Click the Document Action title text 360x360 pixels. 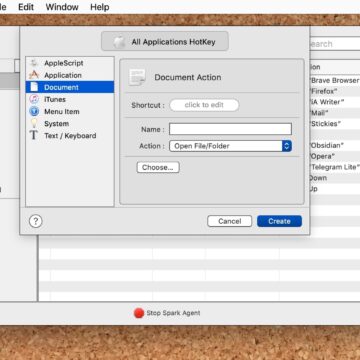pyautogui.click(x=188, y=77)
